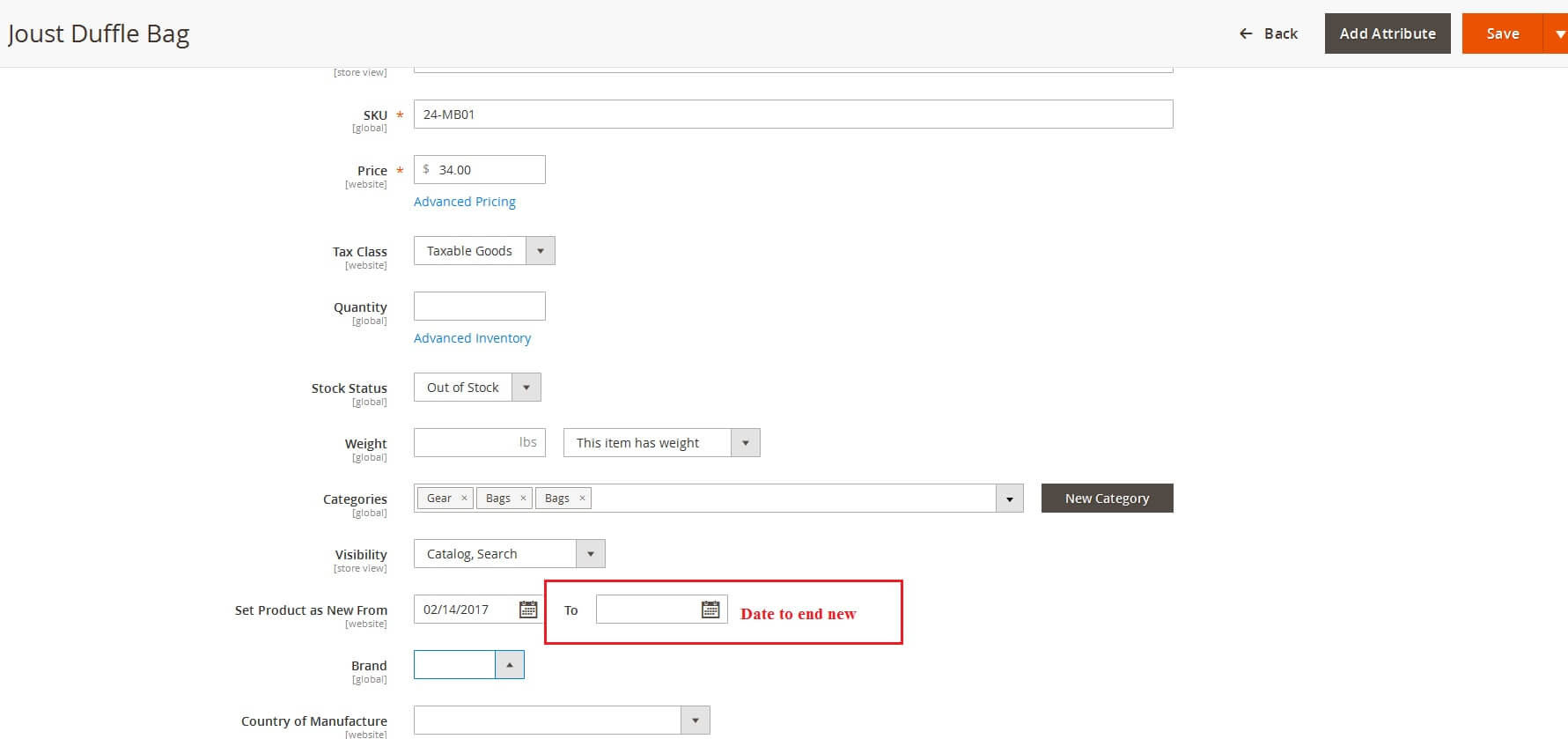Click the Back arrow icon
Screen dimensions: 1568x739
(1246, 33)
